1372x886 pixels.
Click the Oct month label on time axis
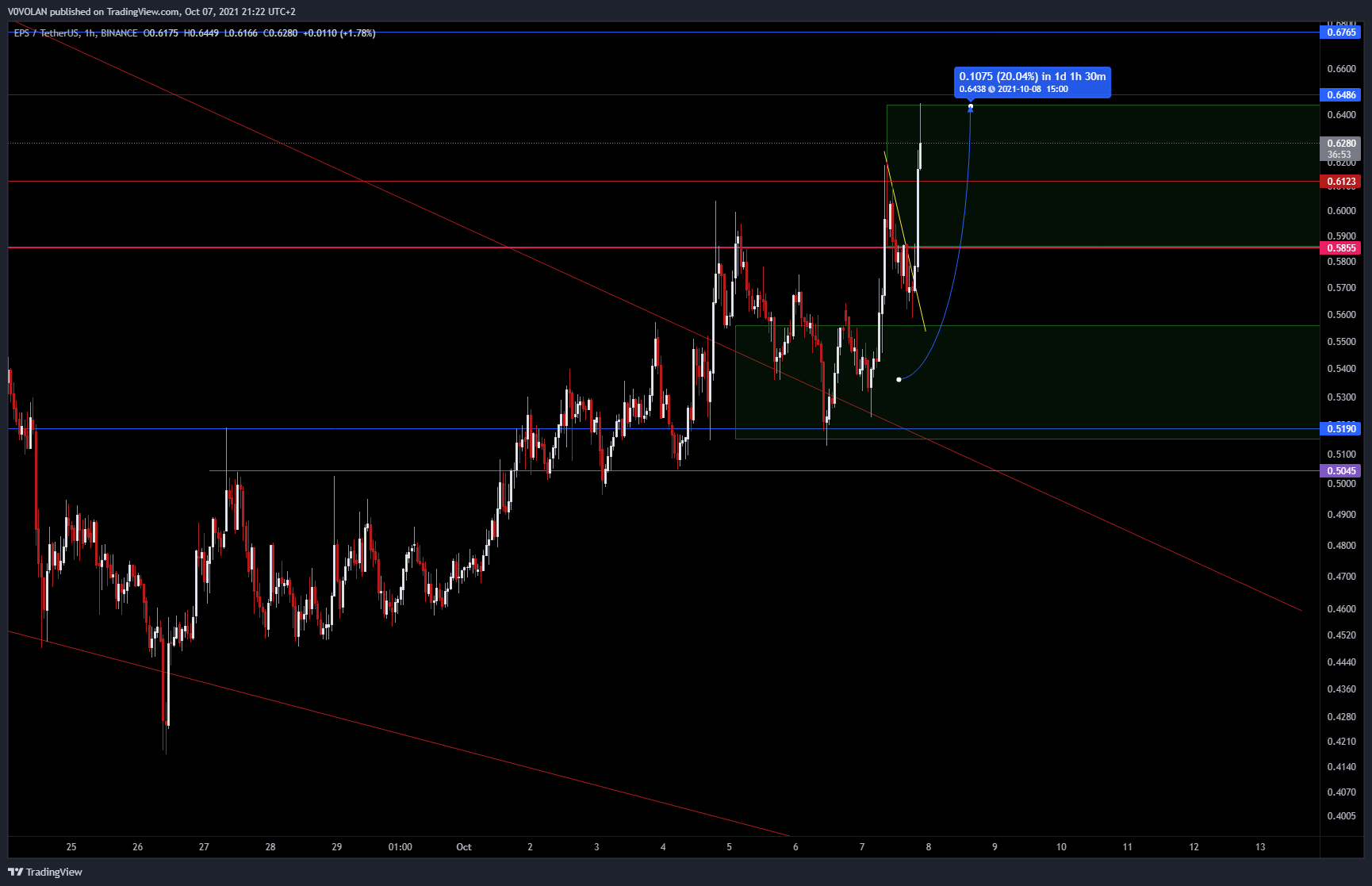[464, 847]
